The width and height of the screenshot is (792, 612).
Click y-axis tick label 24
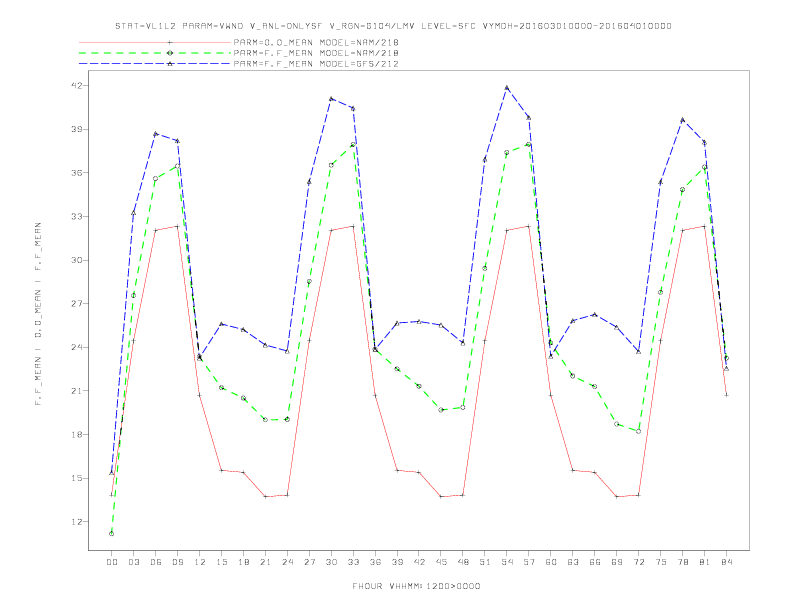(76, 347)
